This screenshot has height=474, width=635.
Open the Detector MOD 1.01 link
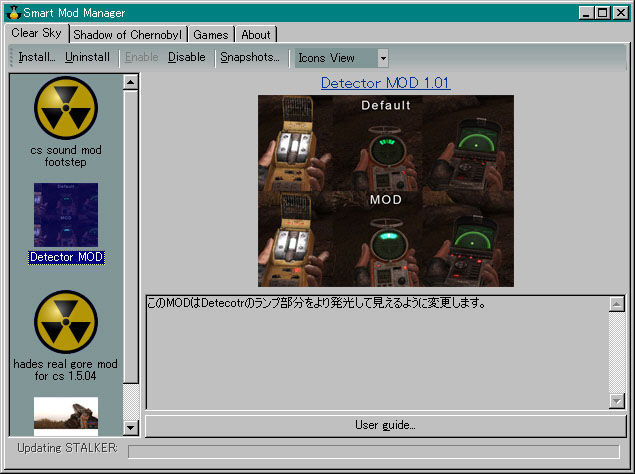386,83
